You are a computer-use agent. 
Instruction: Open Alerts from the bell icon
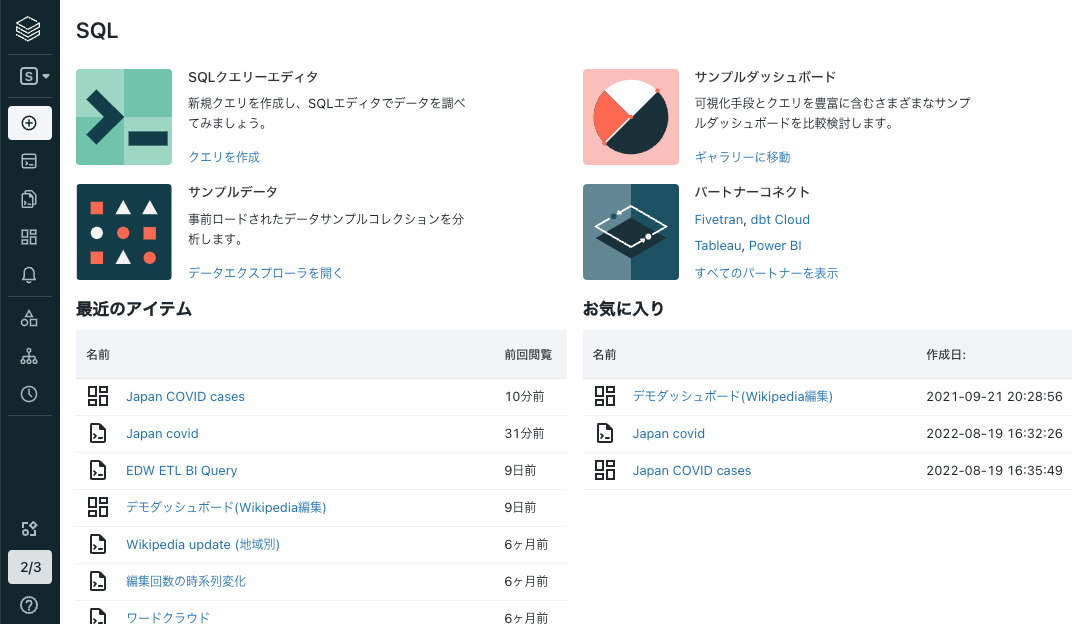(30, 276)
